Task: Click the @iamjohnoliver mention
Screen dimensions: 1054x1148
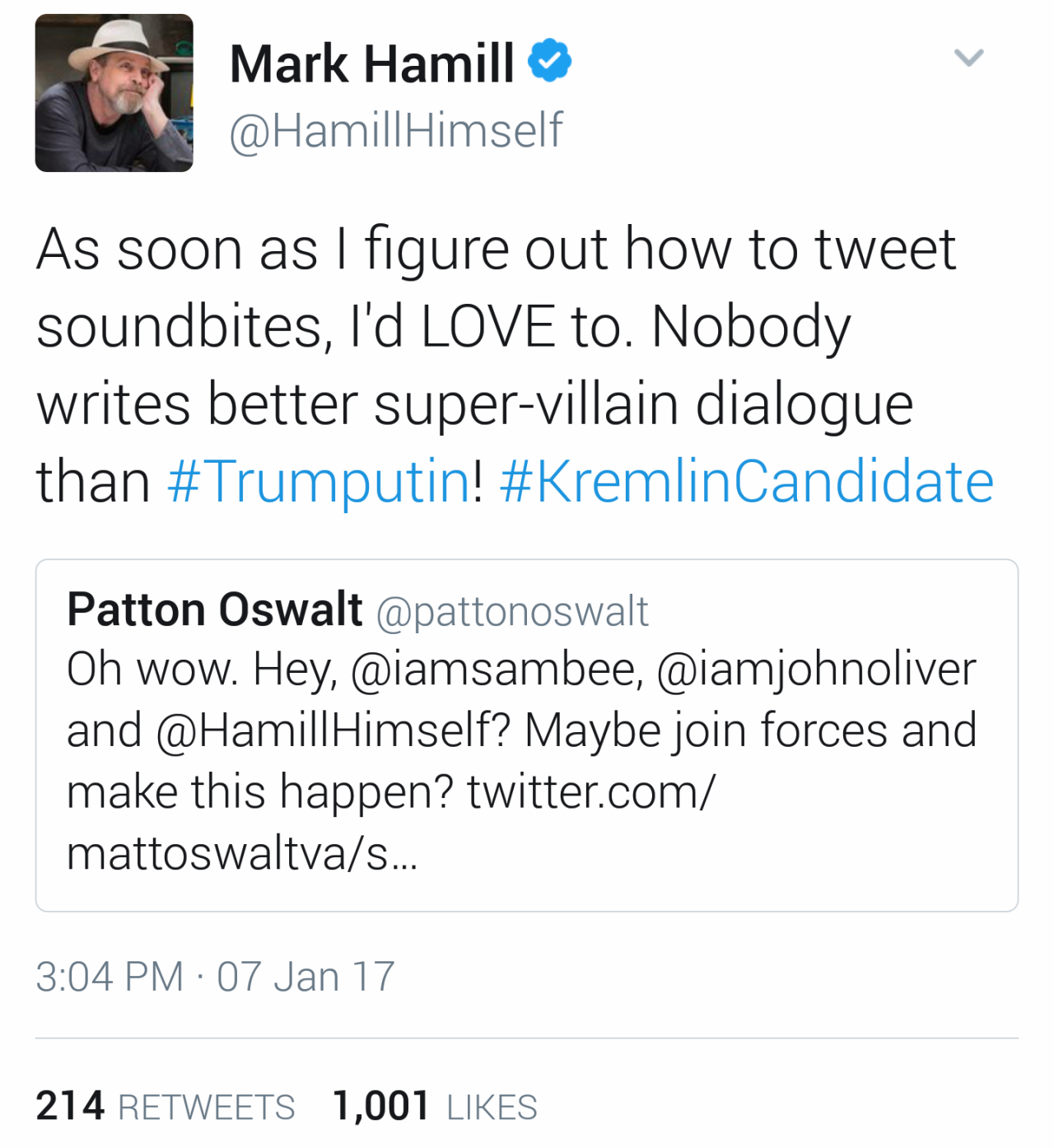Action: coord(815,669)
